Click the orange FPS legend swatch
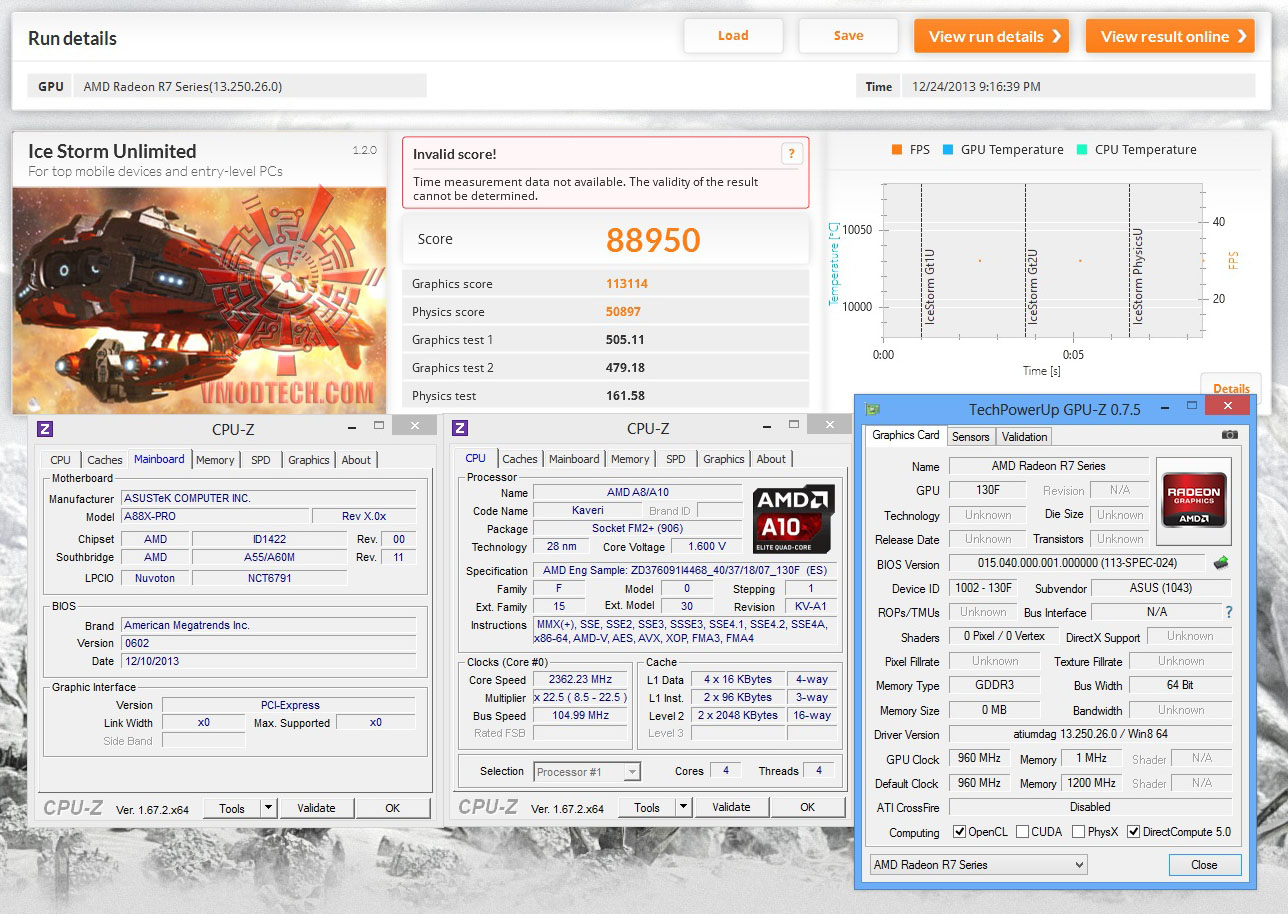Screen dimensions: 1288x914 pos(897,150)
